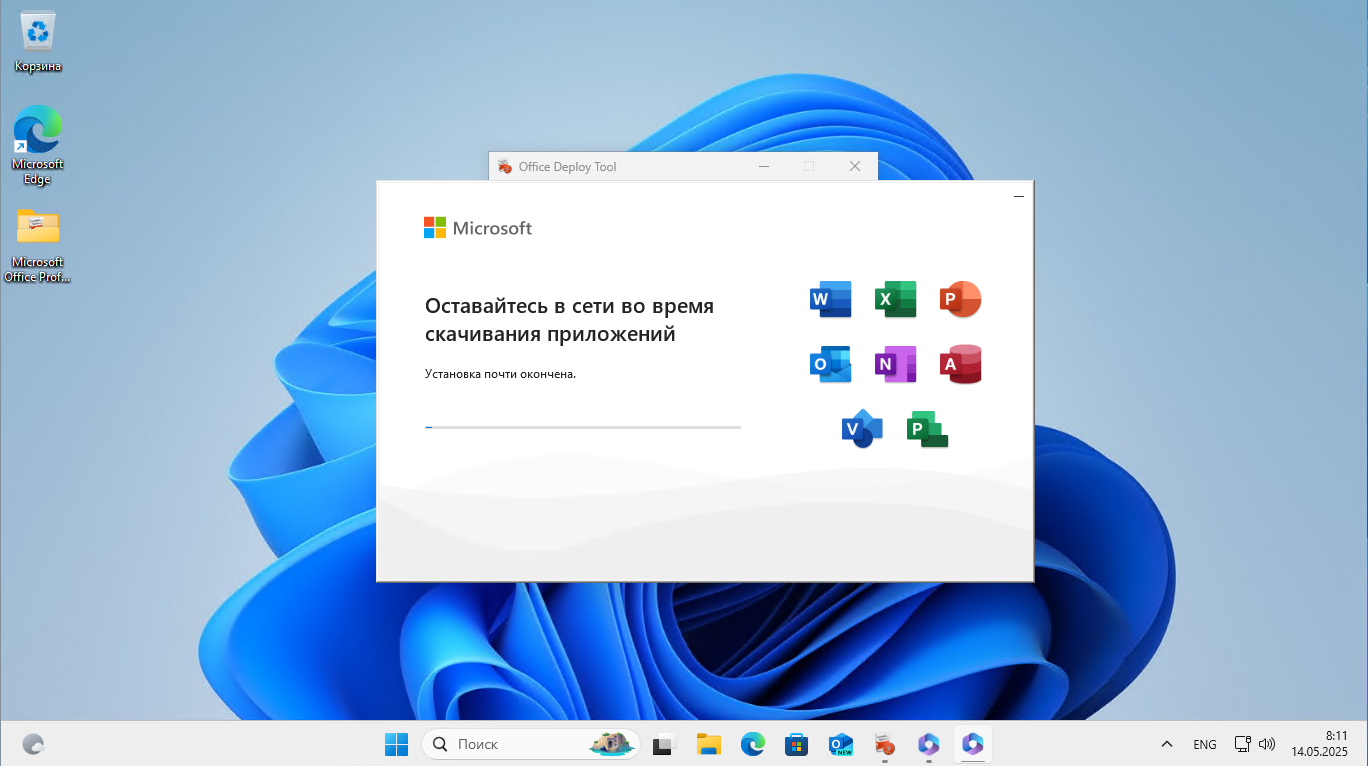Open the volume tray icon

pos(1267,744)
